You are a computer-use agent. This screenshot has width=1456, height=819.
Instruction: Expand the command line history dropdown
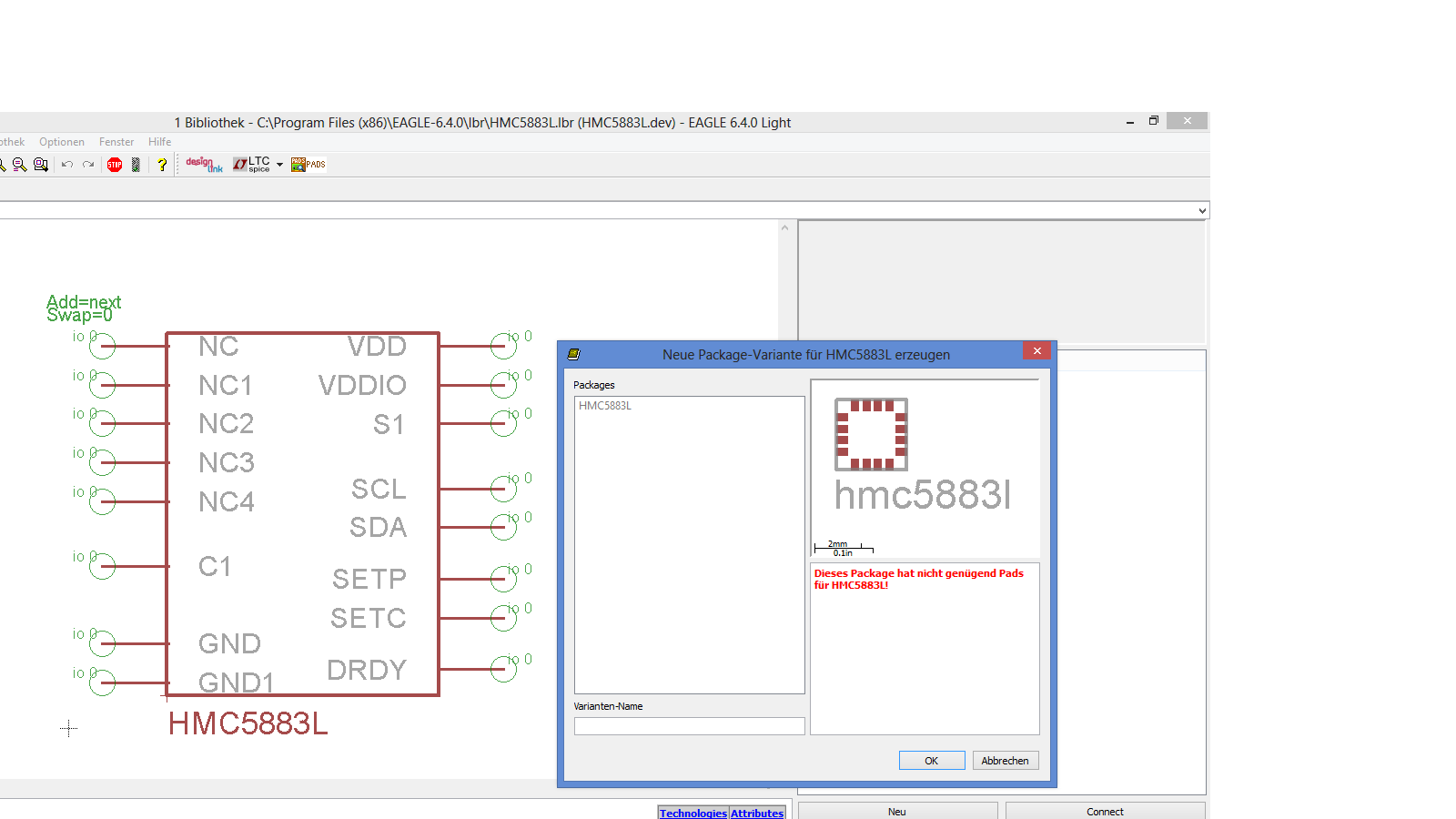[1202, 210]
